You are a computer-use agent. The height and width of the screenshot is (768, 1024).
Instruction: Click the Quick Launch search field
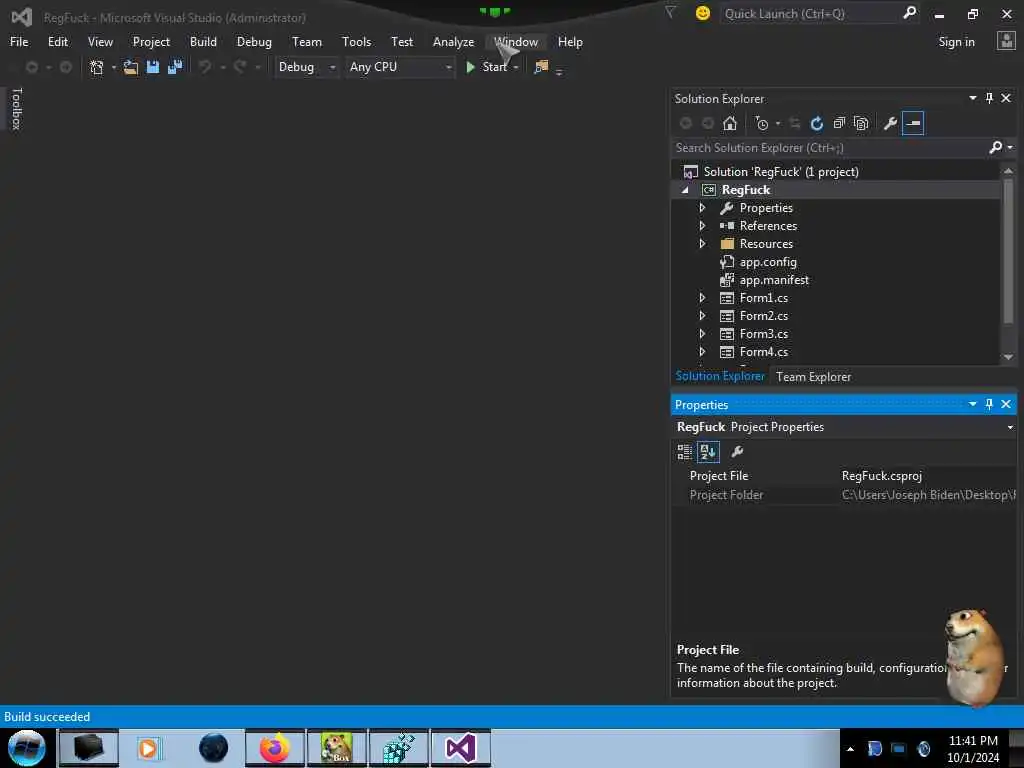[810, 13]
